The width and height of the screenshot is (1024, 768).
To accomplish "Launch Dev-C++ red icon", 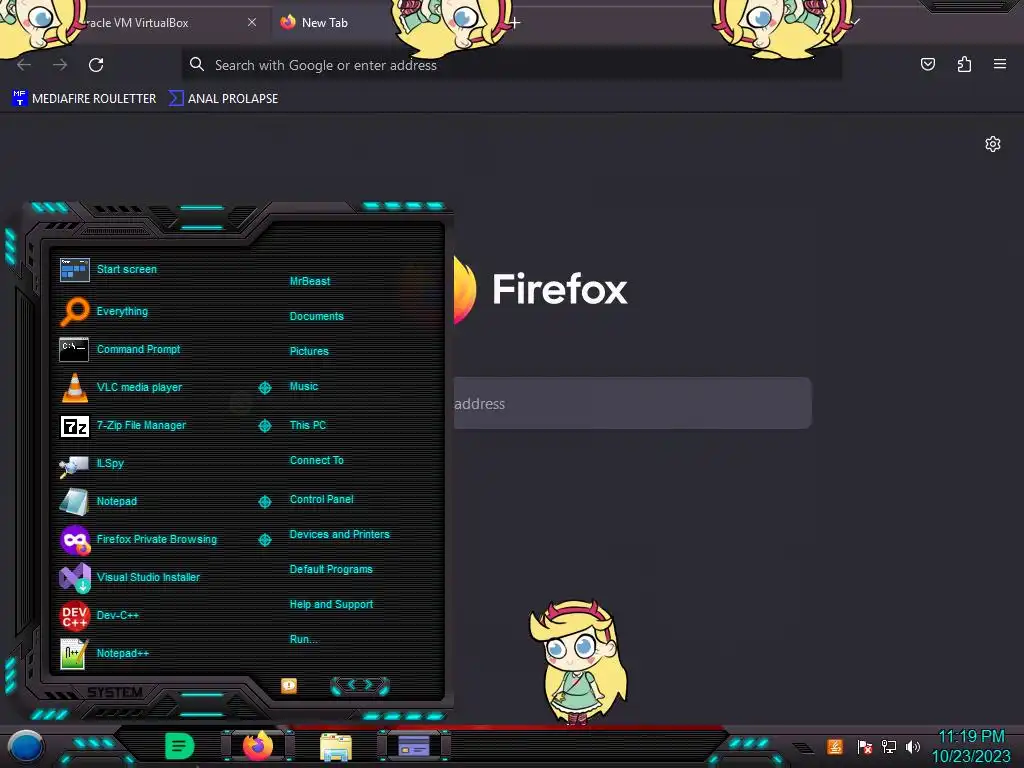I will [74, 615].
